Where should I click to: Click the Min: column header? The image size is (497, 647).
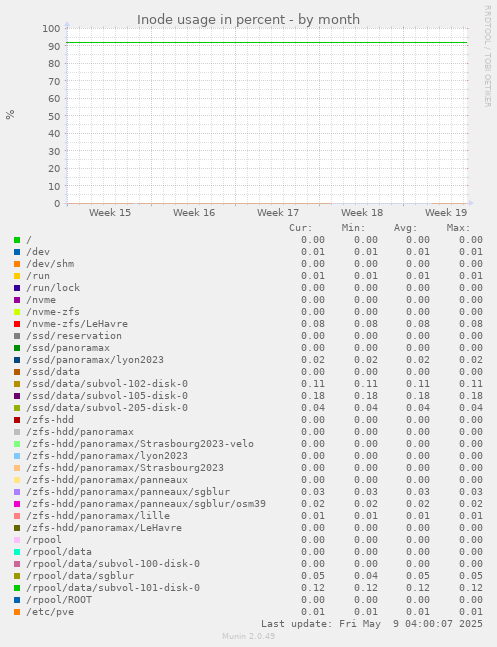tap(354, 228)
